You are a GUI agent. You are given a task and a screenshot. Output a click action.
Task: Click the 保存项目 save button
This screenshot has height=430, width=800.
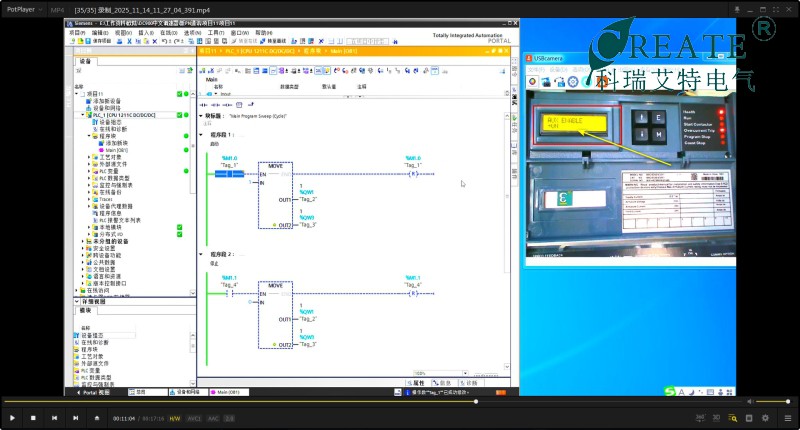(x=98, y=41)
